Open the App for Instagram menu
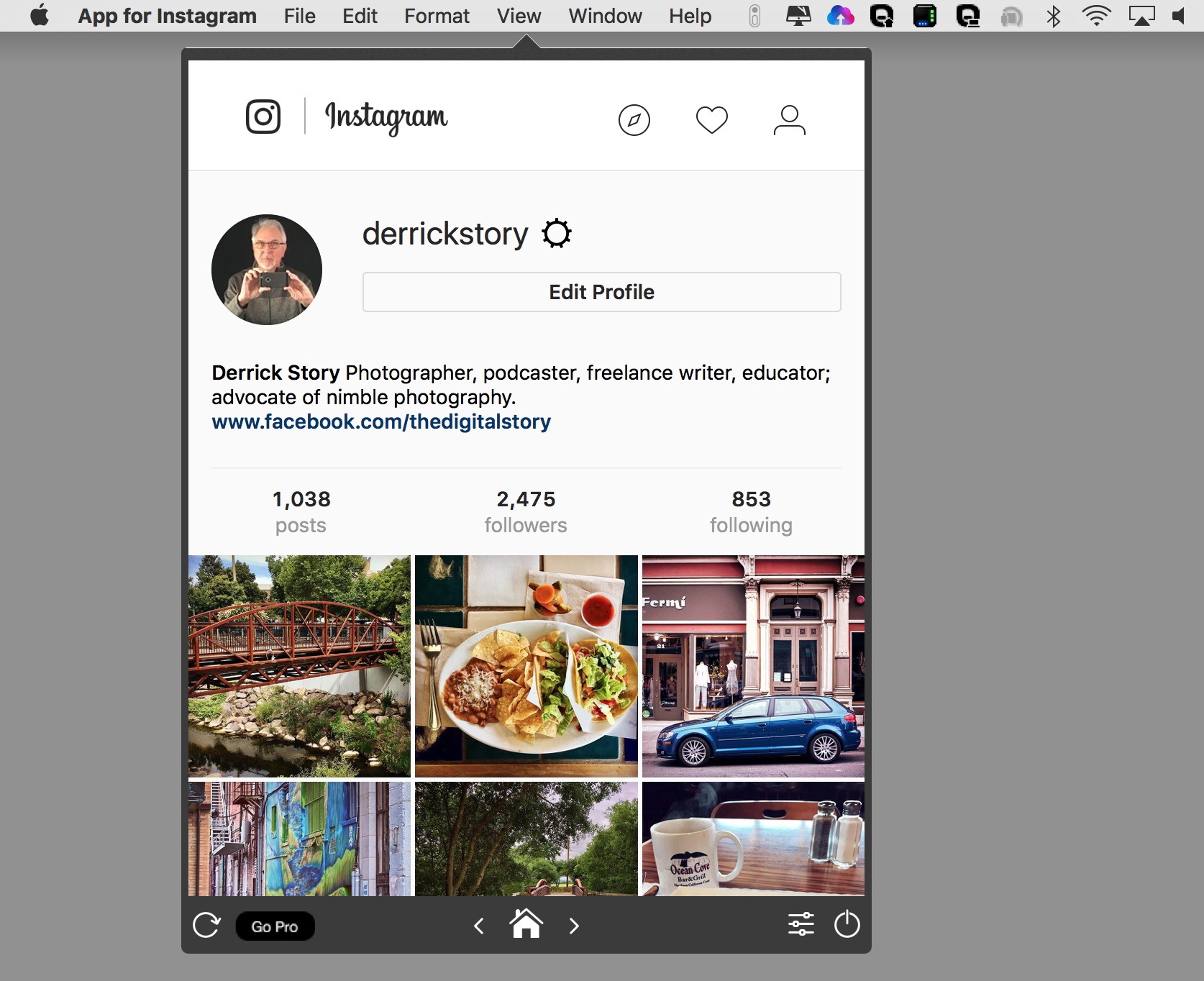Viewport: 1204px width, 981px height. pyautogui.click(x=167, y=16)
